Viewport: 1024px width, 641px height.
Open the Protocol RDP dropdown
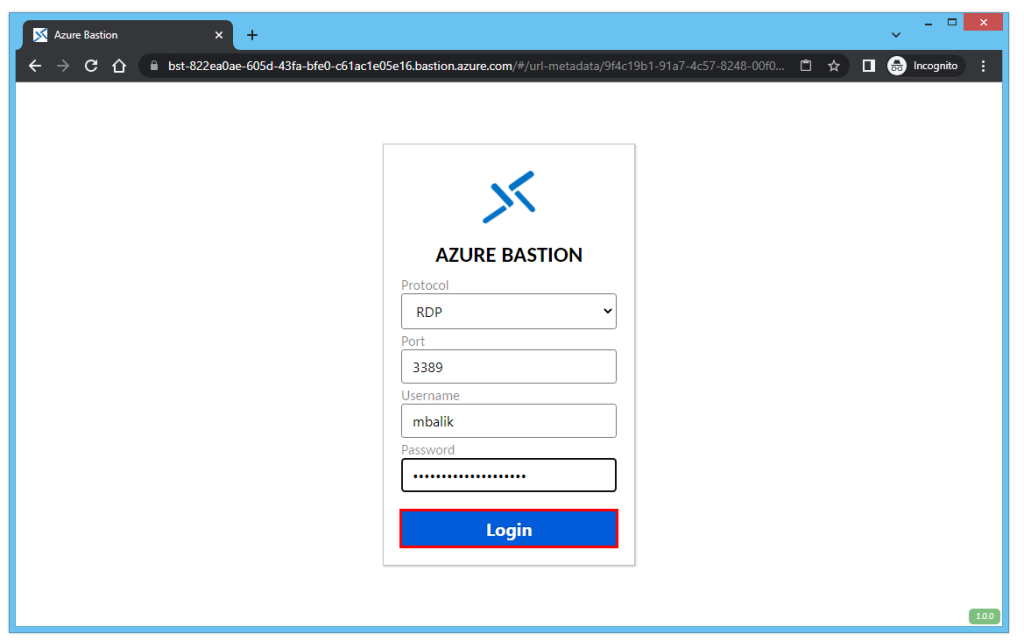(x=509, y=311)
